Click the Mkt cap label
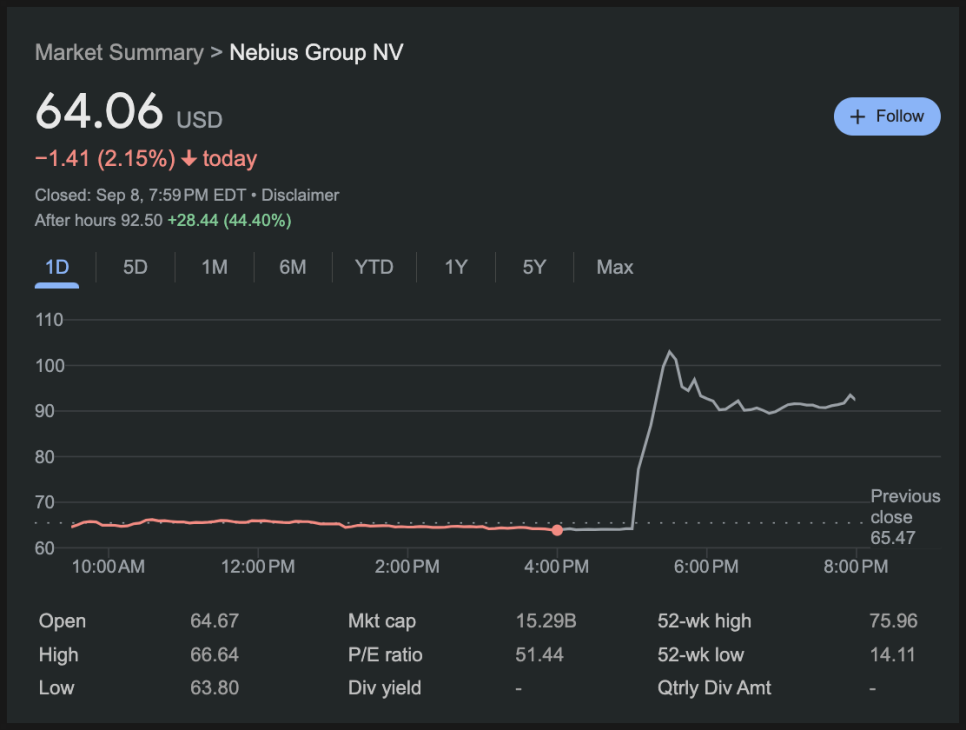Screen dimensions: 966x730 [382, 621]
